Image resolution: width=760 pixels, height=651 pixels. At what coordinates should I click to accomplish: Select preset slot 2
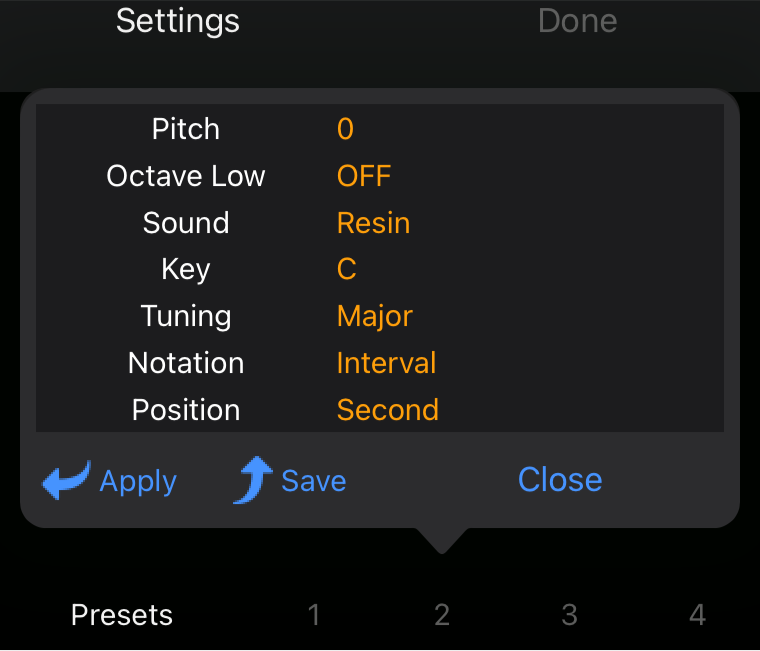coord(442,615)
